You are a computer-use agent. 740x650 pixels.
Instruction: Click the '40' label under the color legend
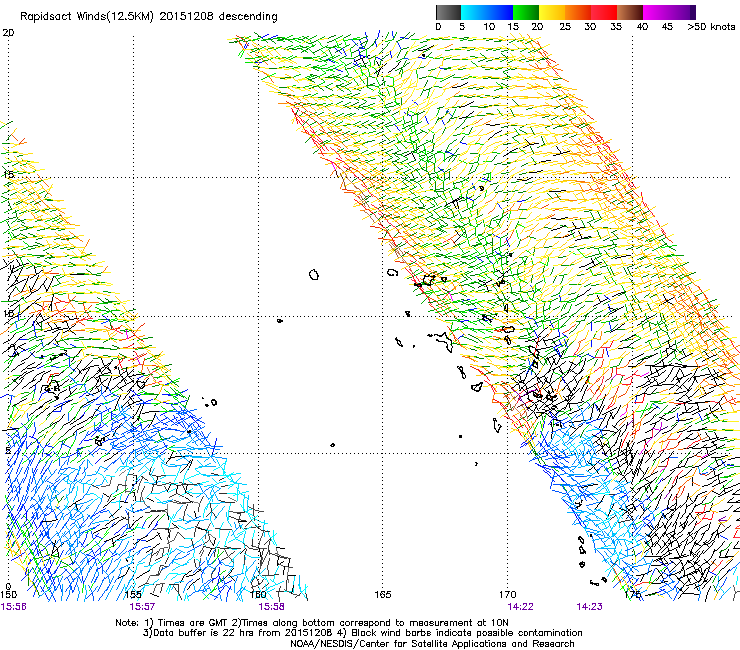pyautogui.click(x=642, y=27)
